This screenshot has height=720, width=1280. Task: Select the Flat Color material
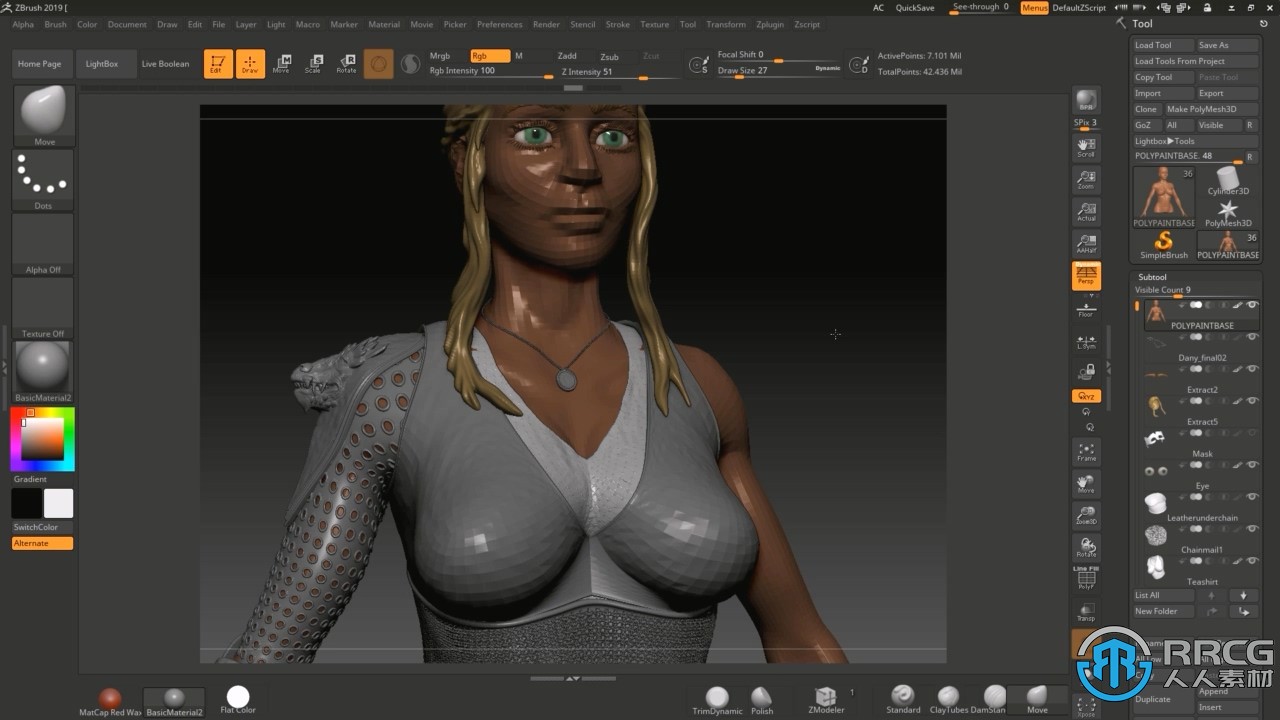238,700
